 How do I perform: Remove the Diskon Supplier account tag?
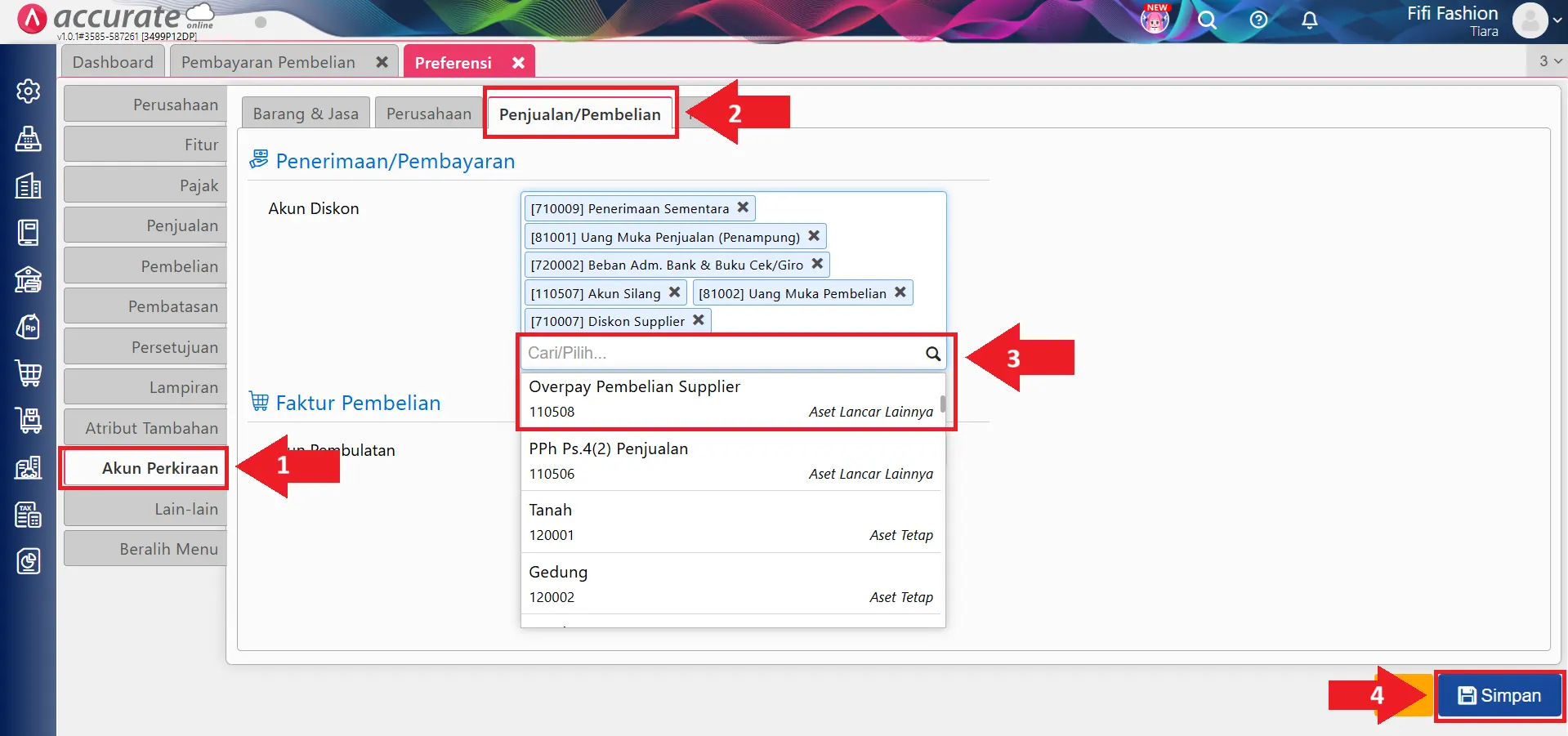click(699, 320)
